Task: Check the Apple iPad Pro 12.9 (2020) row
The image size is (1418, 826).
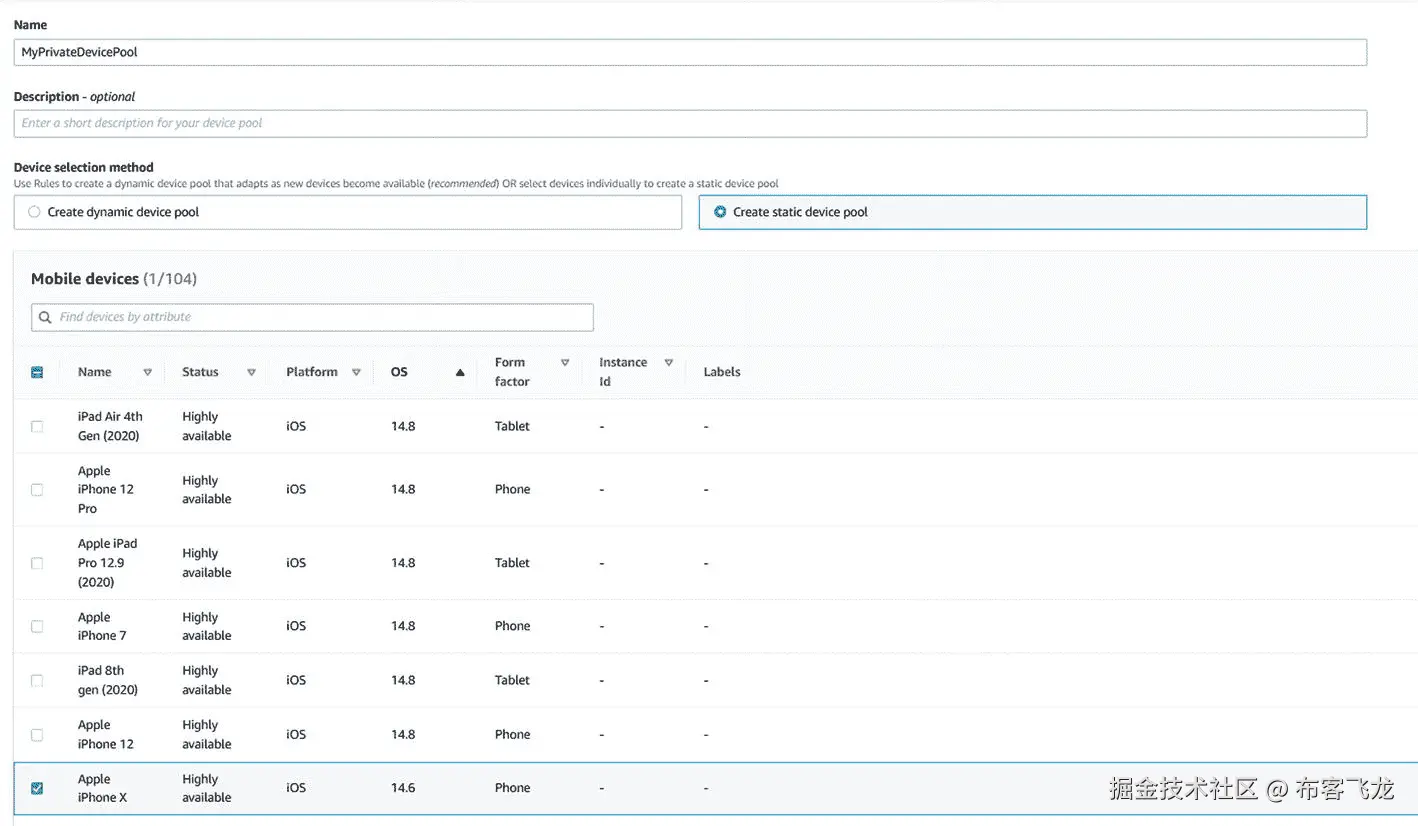Action: (37, 563)
